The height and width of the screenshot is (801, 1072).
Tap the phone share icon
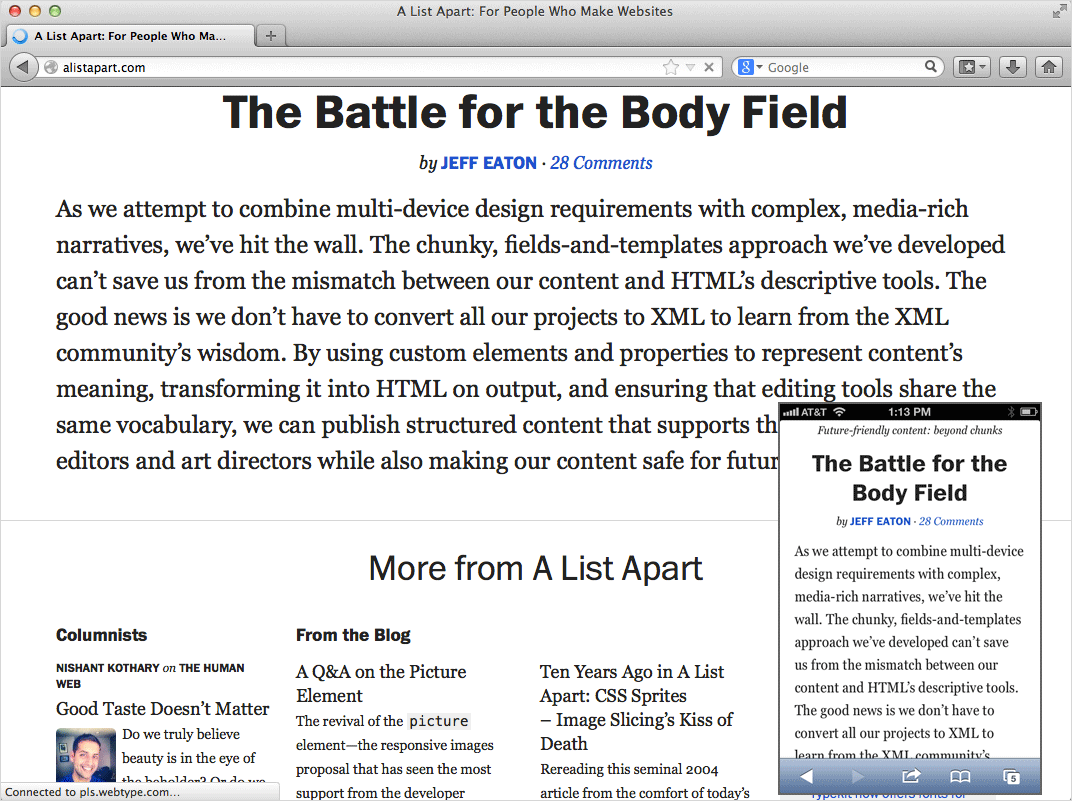(911, 776)
